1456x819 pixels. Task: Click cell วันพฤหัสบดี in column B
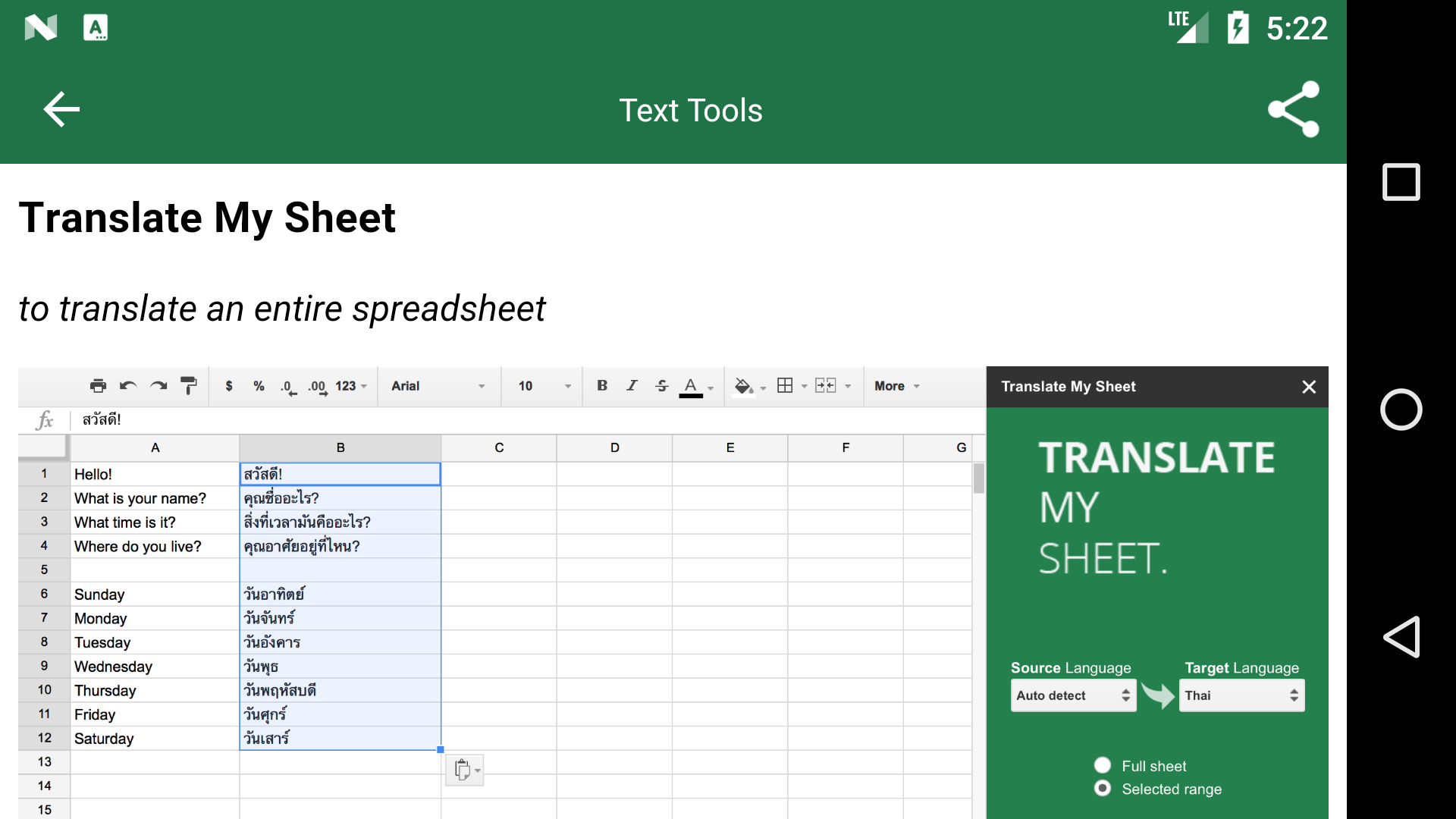pos(340,691)
